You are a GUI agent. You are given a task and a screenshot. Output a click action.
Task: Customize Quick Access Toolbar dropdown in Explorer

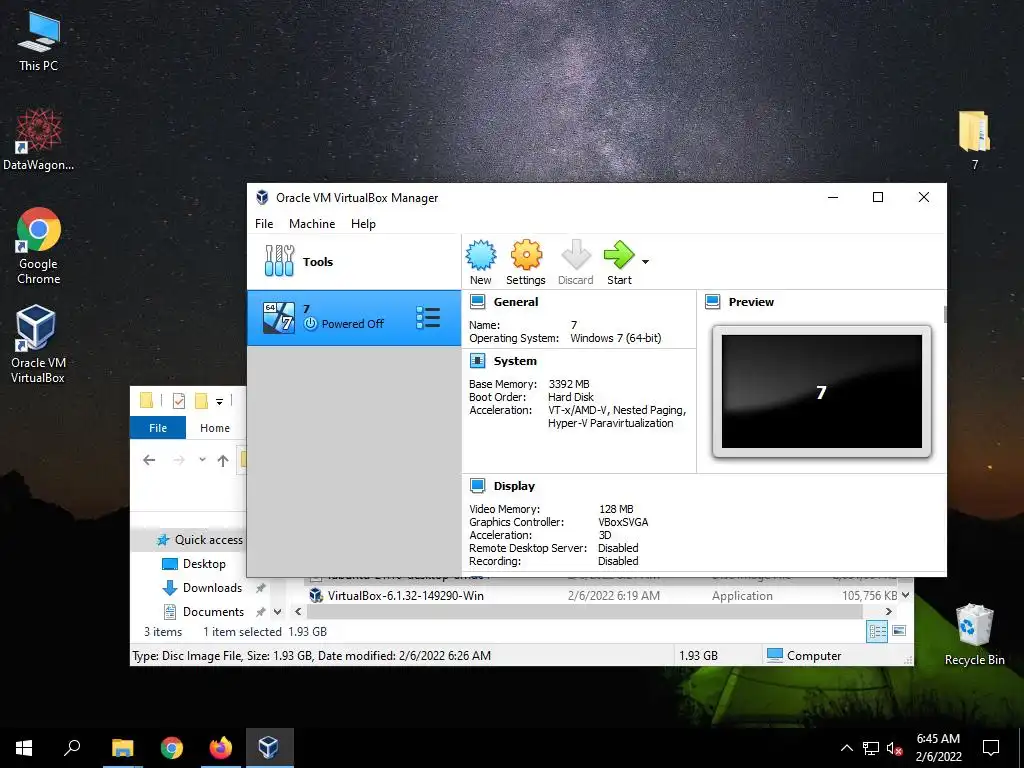pos(219,402)
